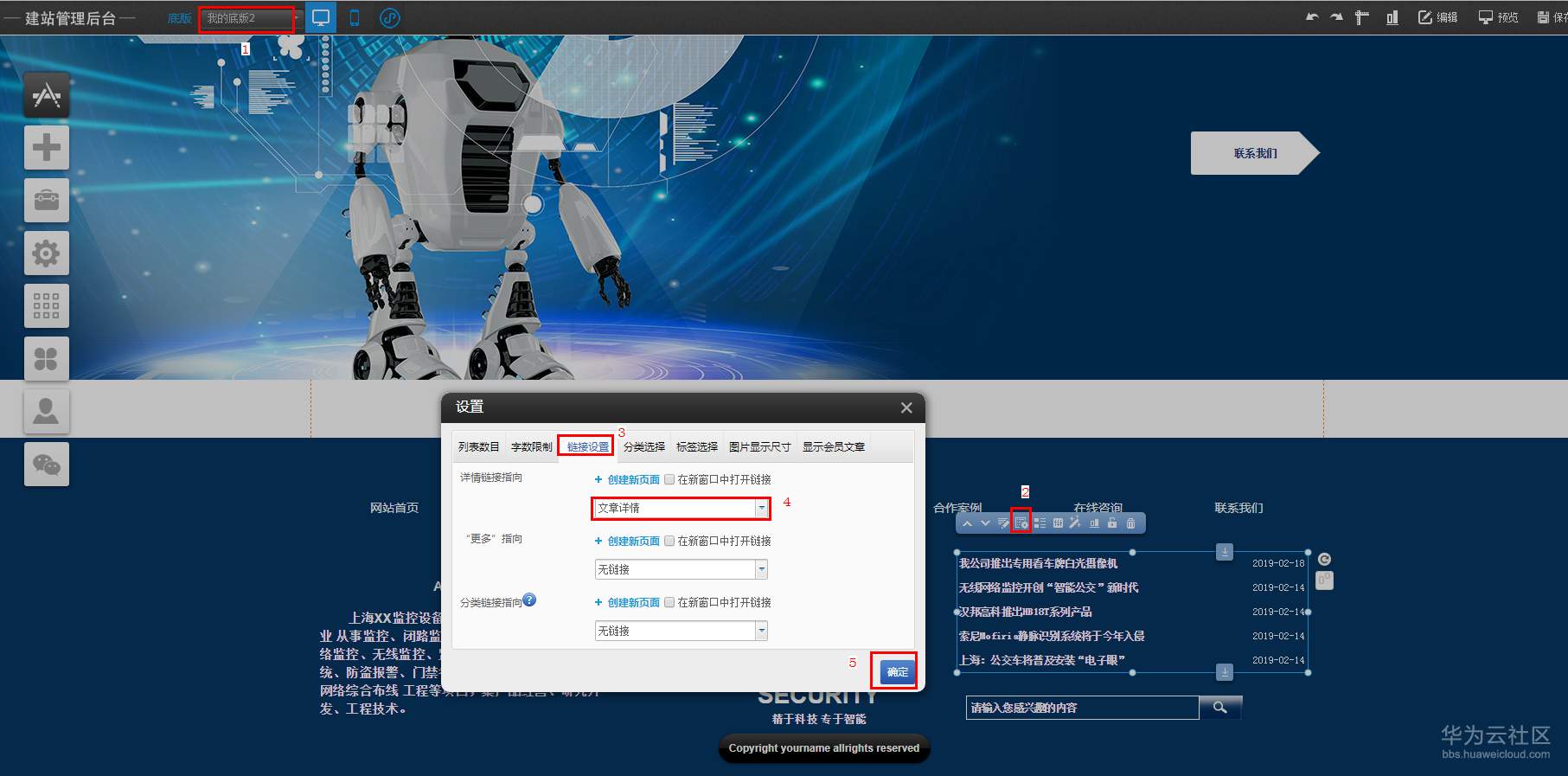Click 创建新页面 link for “更多”指向
This screenshot has width=1568, height=776.
(x=633, y=541)
